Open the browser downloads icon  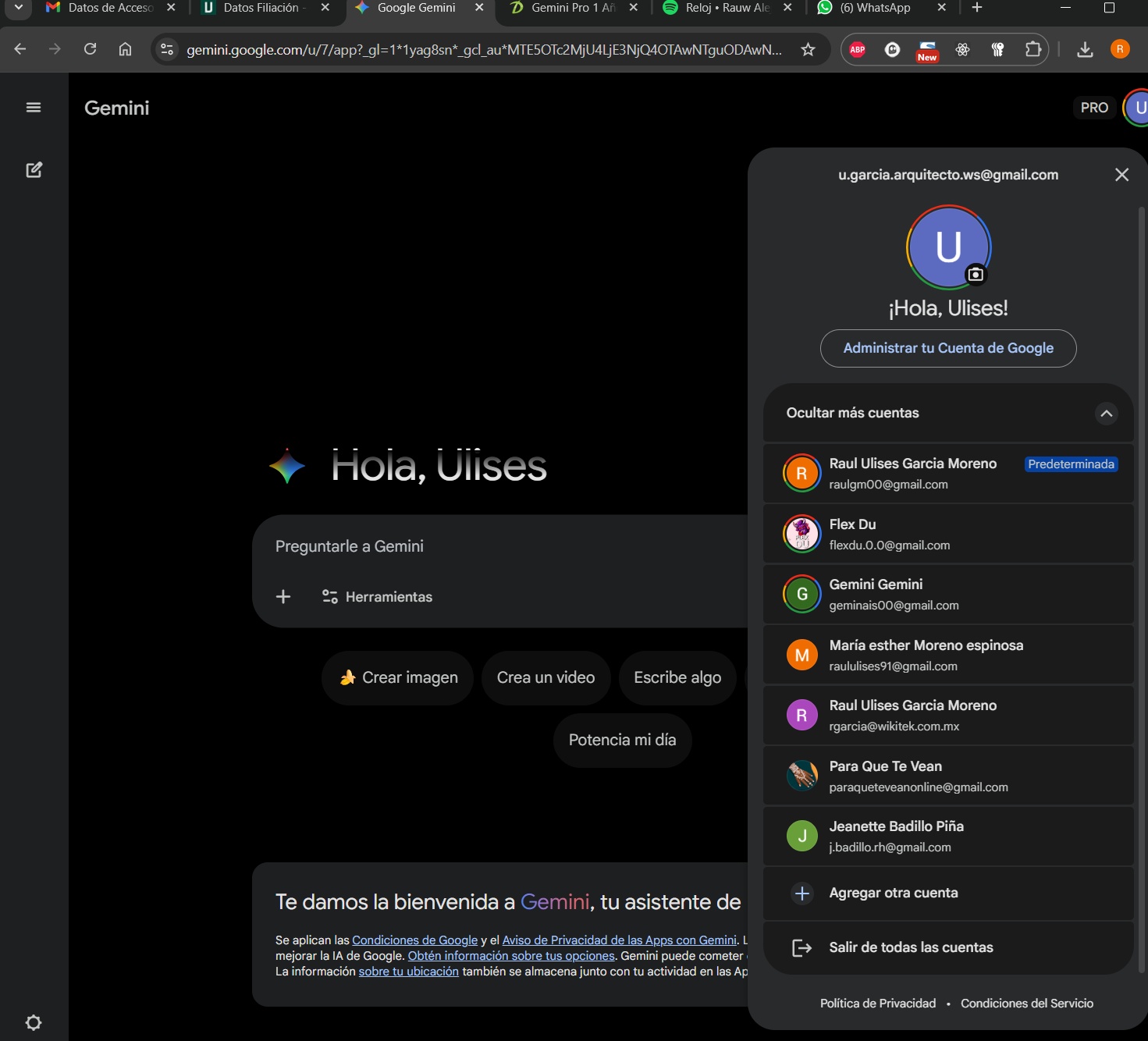(x=1085, y=50)
